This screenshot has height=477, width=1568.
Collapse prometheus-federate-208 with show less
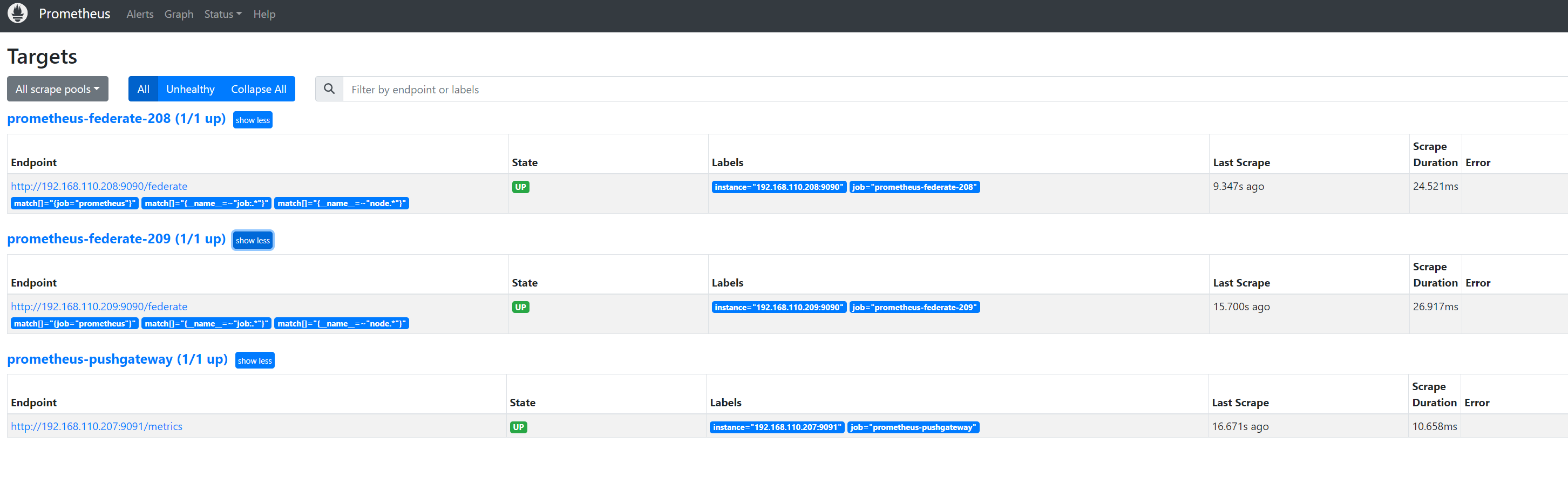click(x=253, y=120)
